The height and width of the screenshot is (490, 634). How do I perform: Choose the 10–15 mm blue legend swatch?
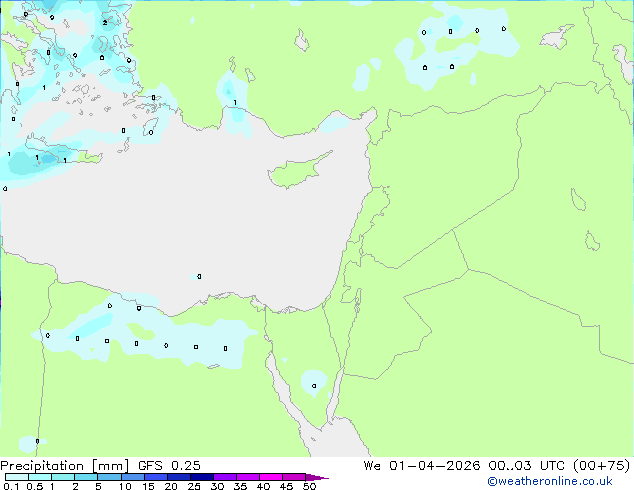pyautogui.click(x=132, y=477)
